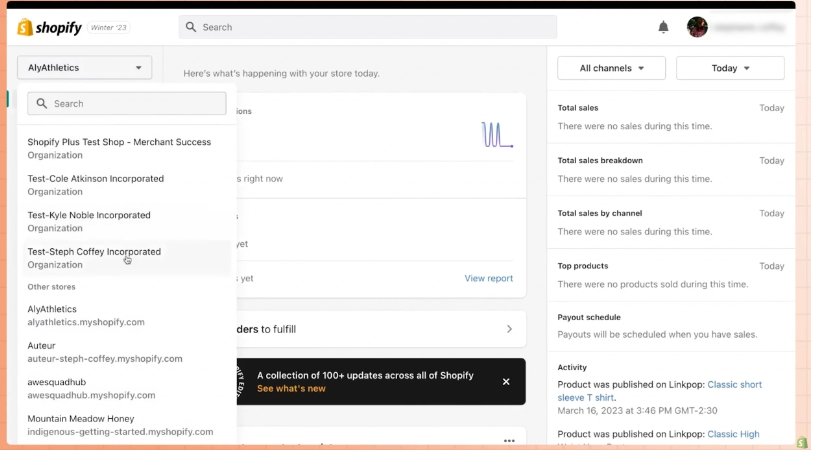
Task: Click the Shopify badge in bottom corner
Action: pos(802,442)
